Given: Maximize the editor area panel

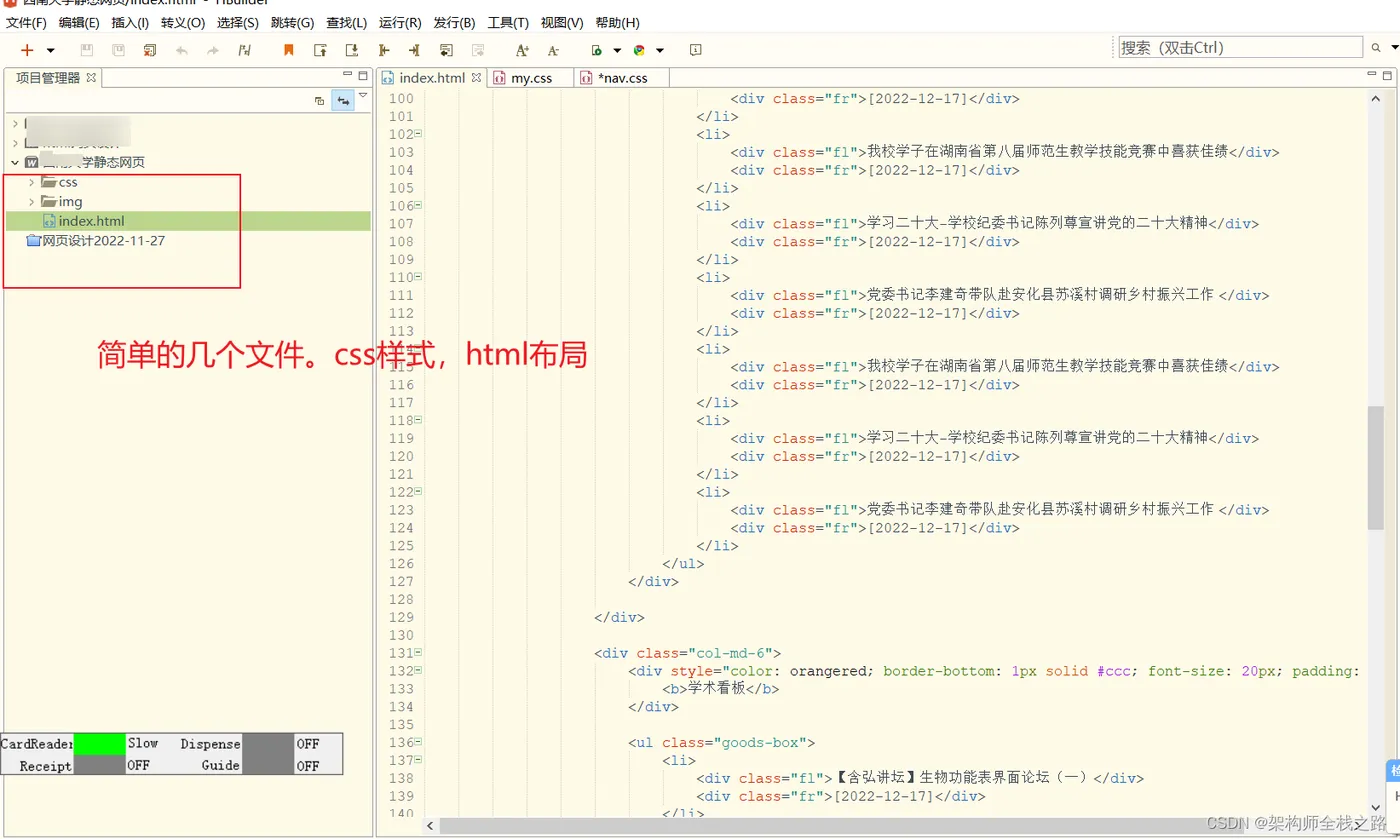Looking at the screenshot, I should (x=1388, y=75).
